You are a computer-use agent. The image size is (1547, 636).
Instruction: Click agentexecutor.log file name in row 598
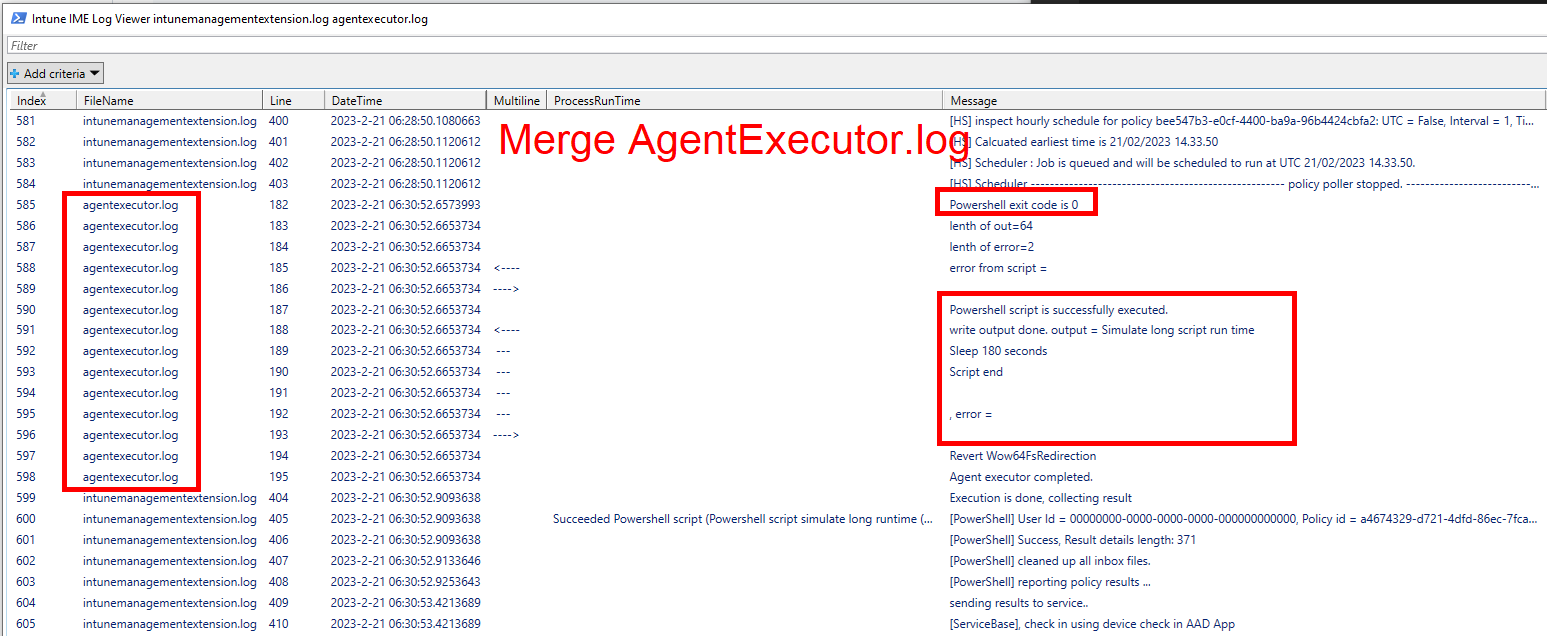click(130, 477)
